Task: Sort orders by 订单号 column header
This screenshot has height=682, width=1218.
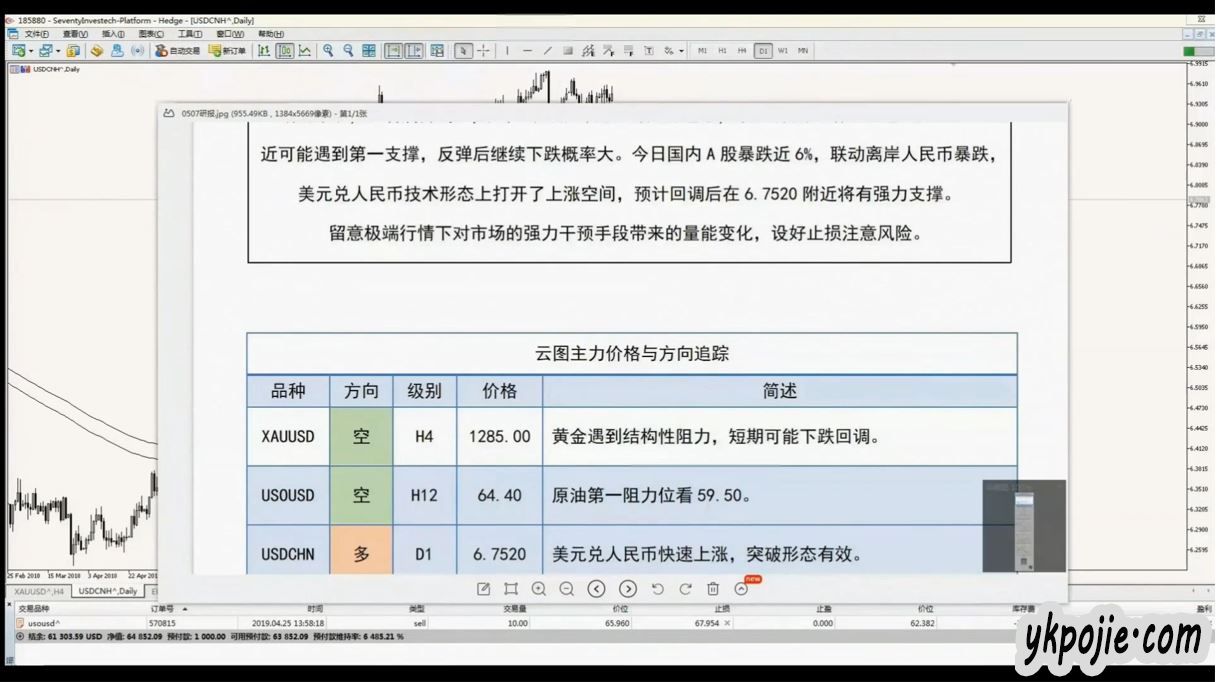Action: (x=163, y=608)
